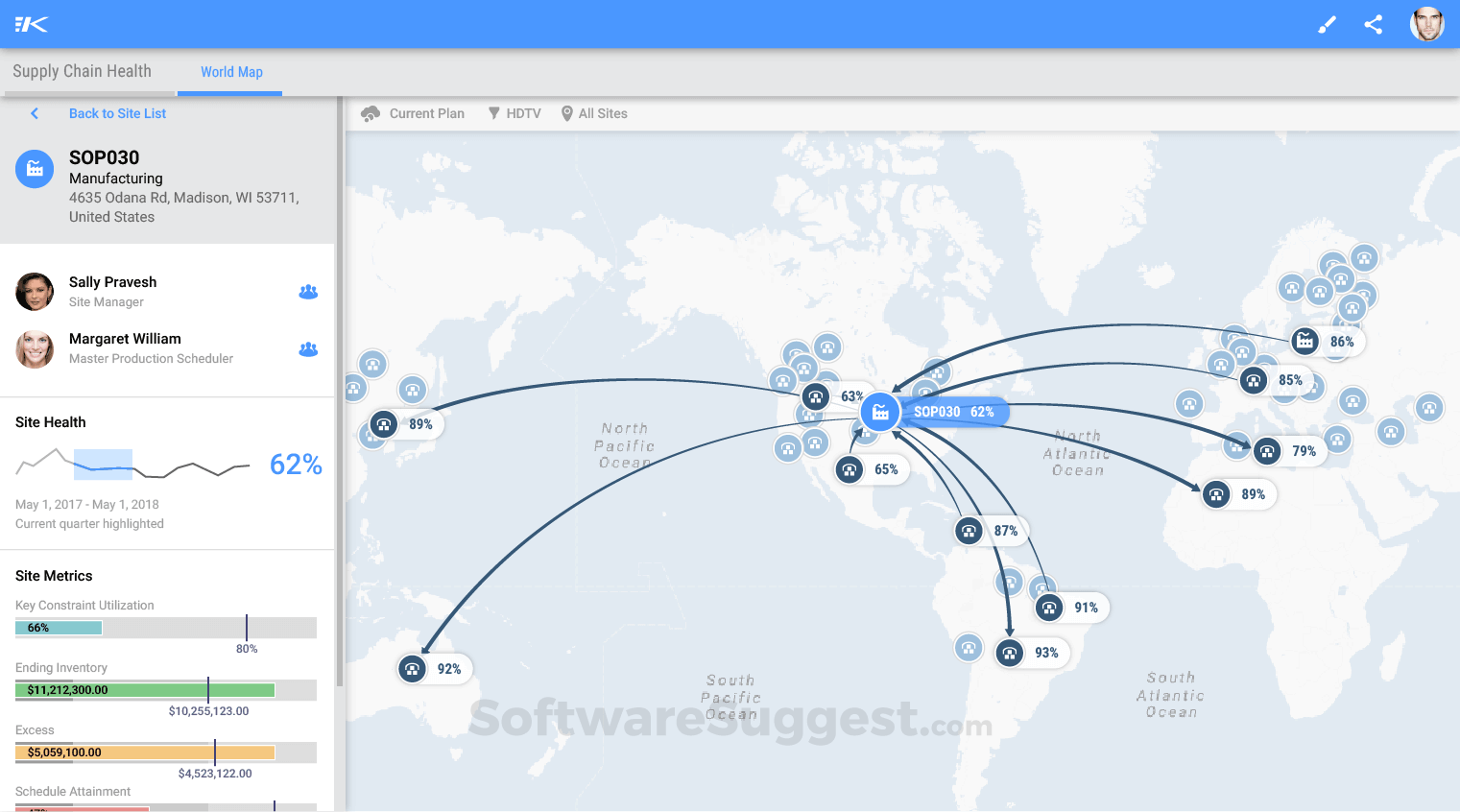The width and height of the screenshot is (1460, 812).
Task: Select the distributor site showing 92% in Australia
Action: tap(412, 669)
